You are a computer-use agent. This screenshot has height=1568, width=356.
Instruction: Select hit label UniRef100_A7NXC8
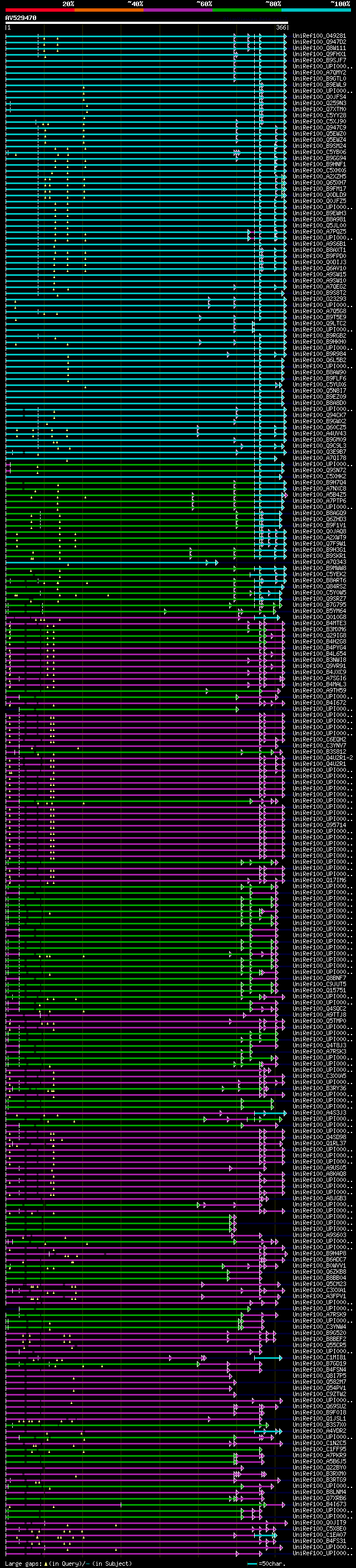coord(319,488)
